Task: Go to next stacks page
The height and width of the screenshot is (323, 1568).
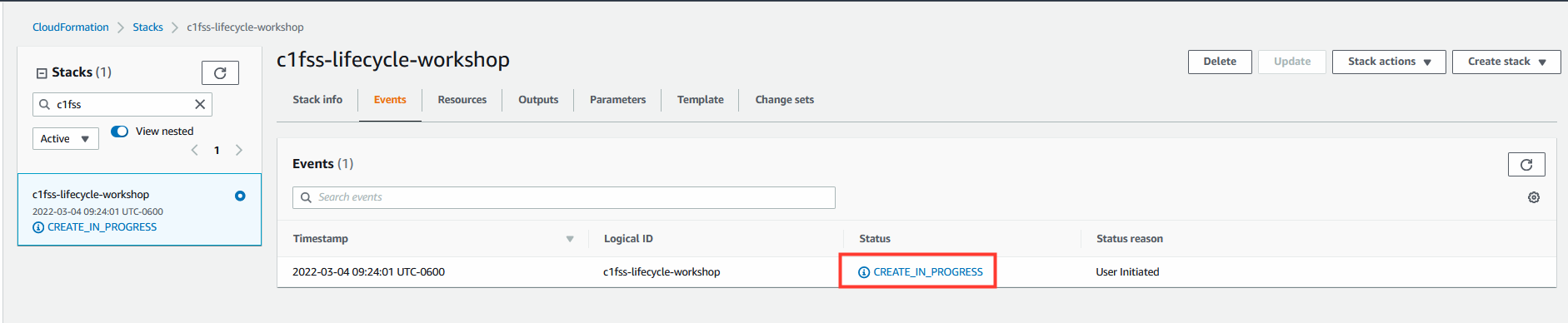Action: tap(239, 150)
